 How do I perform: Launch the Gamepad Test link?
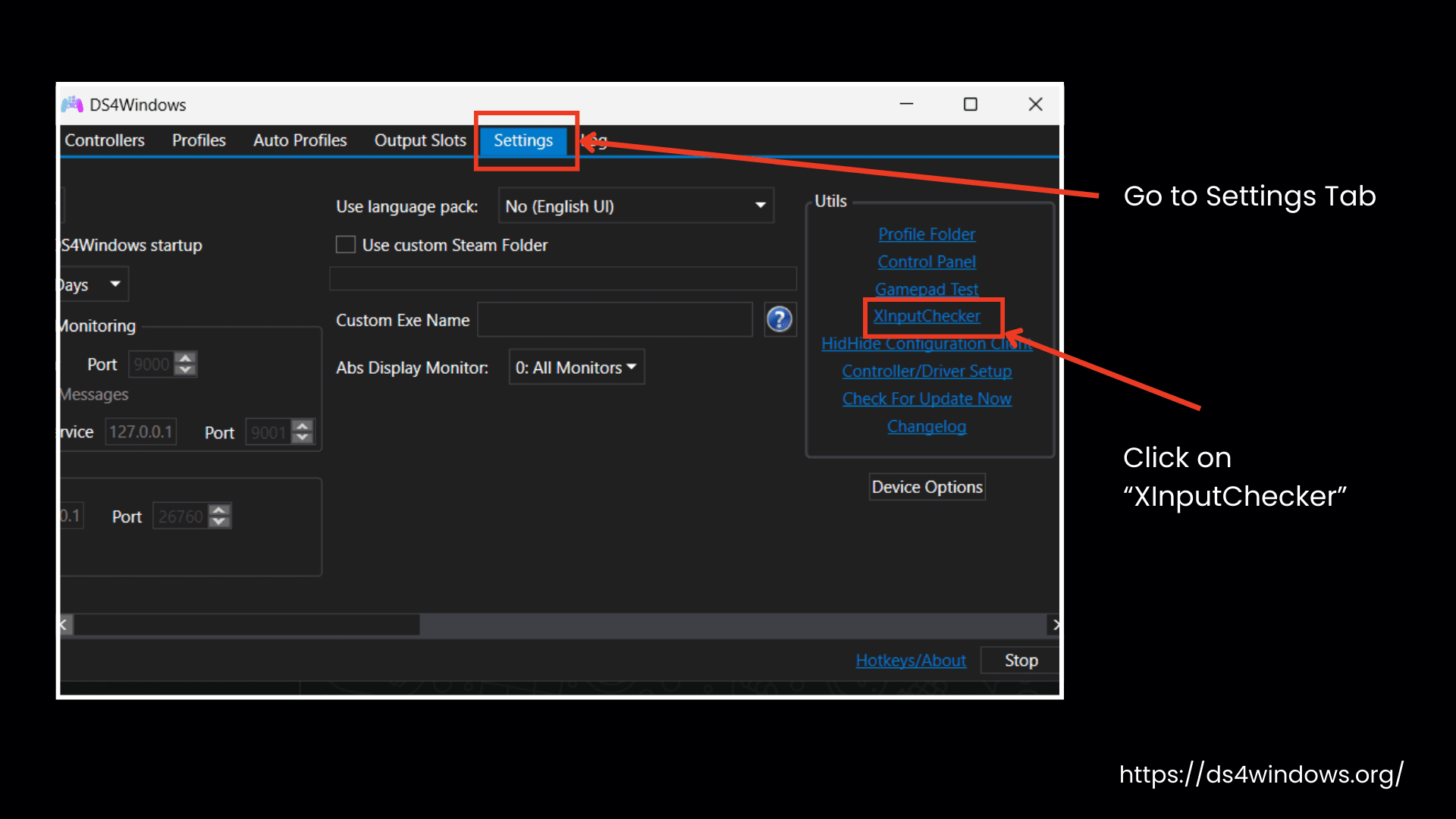pyautogui.click(x=927, y=289)
